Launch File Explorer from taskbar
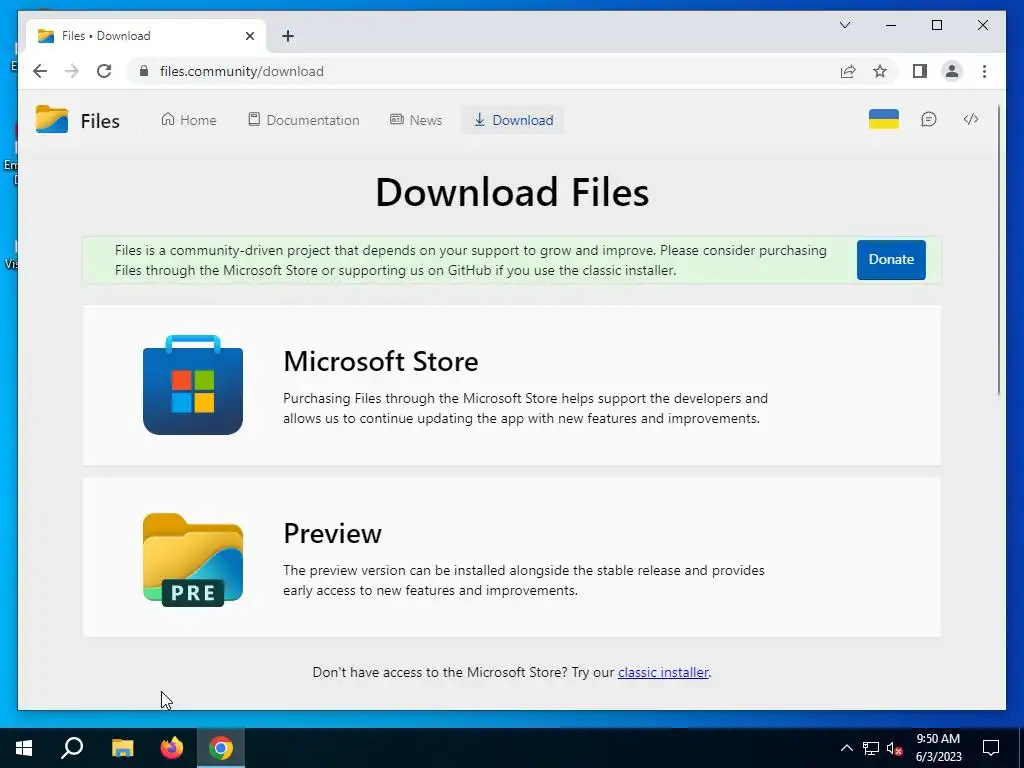 (122, 748)
